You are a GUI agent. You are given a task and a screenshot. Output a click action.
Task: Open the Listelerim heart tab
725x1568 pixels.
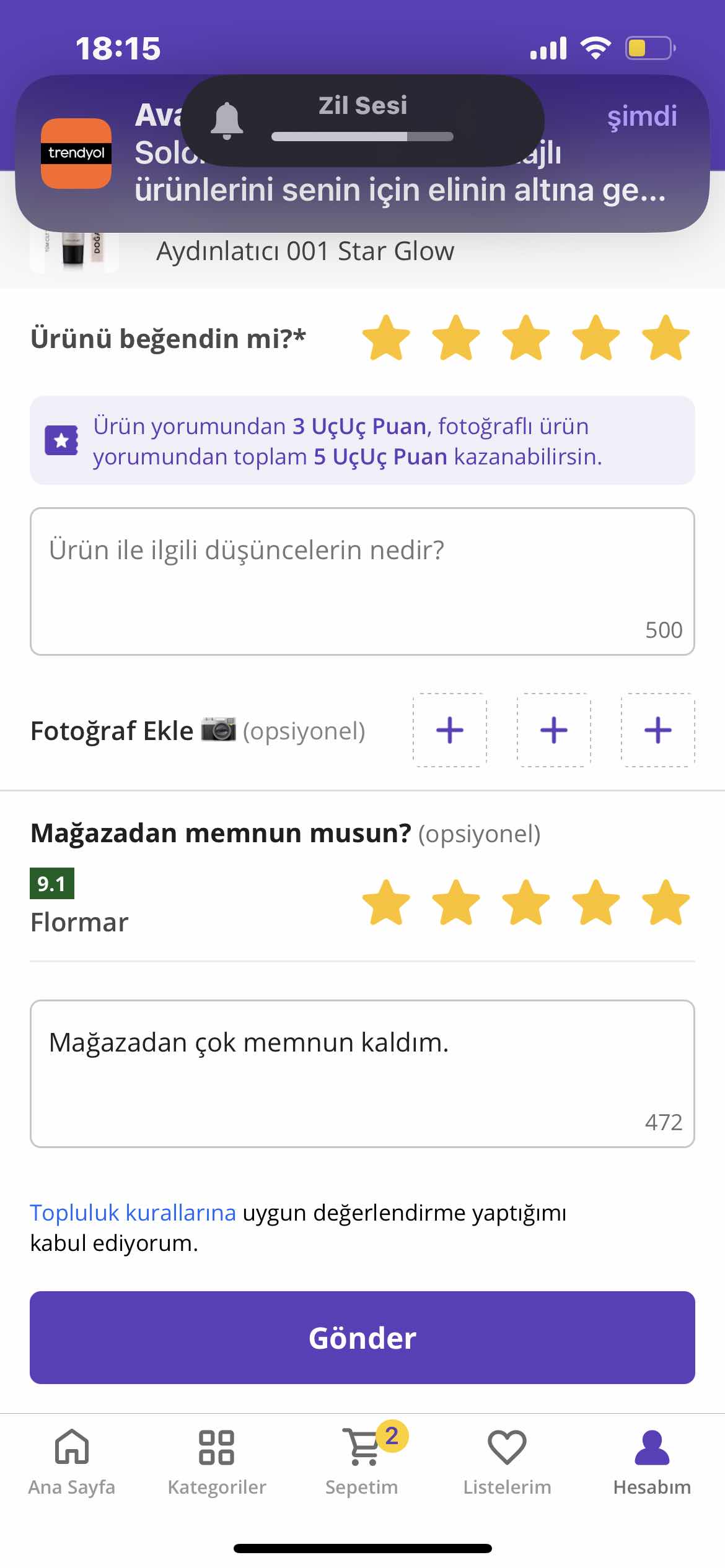coord(507,1461)
